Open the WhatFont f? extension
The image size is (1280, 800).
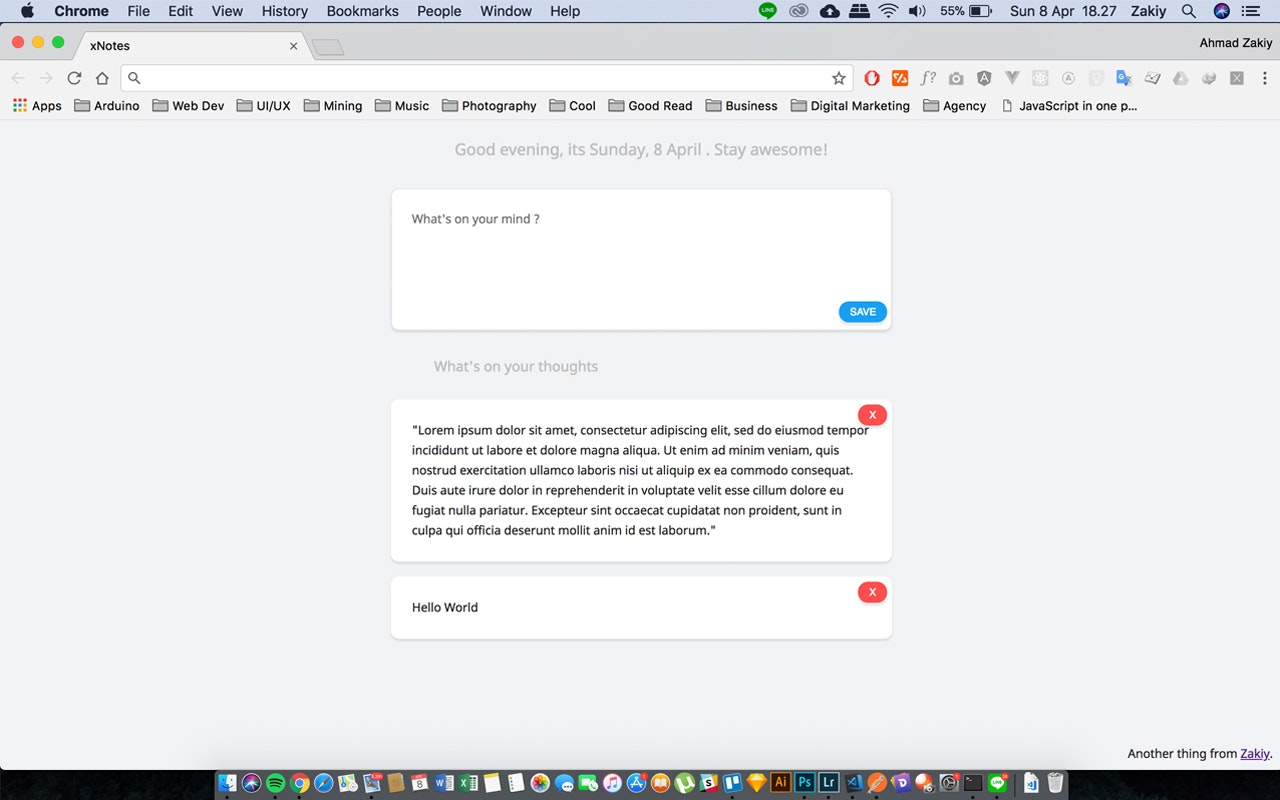pos(928,78)
